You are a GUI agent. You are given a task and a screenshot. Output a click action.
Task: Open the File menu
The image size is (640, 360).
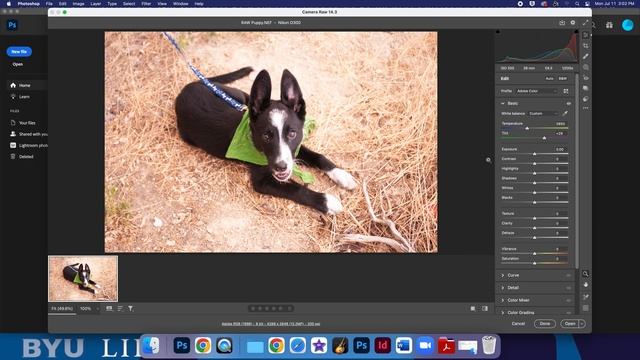pos(49,4)
